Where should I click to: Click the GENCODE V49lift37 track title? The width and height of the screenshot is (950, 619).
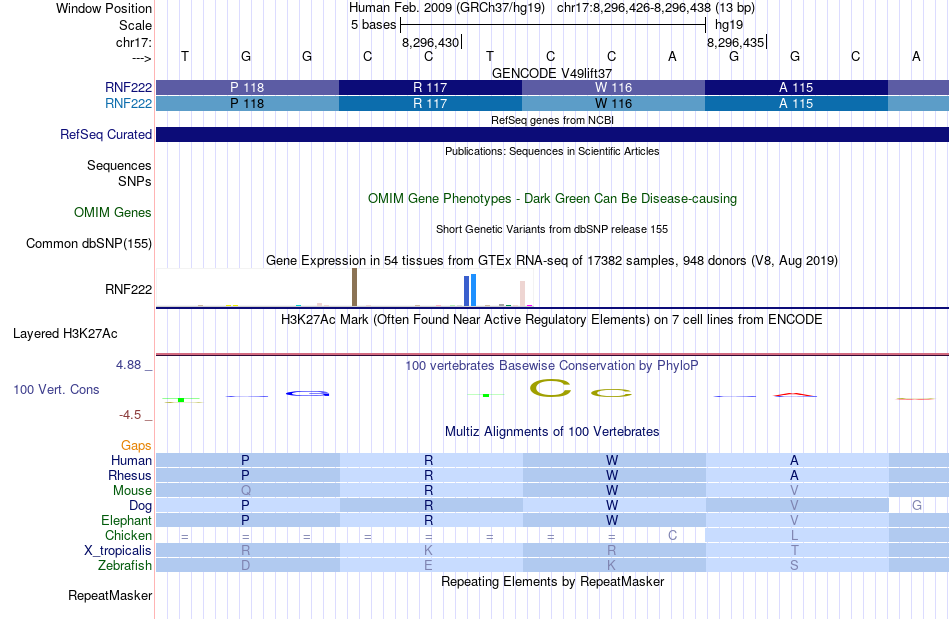552,73
